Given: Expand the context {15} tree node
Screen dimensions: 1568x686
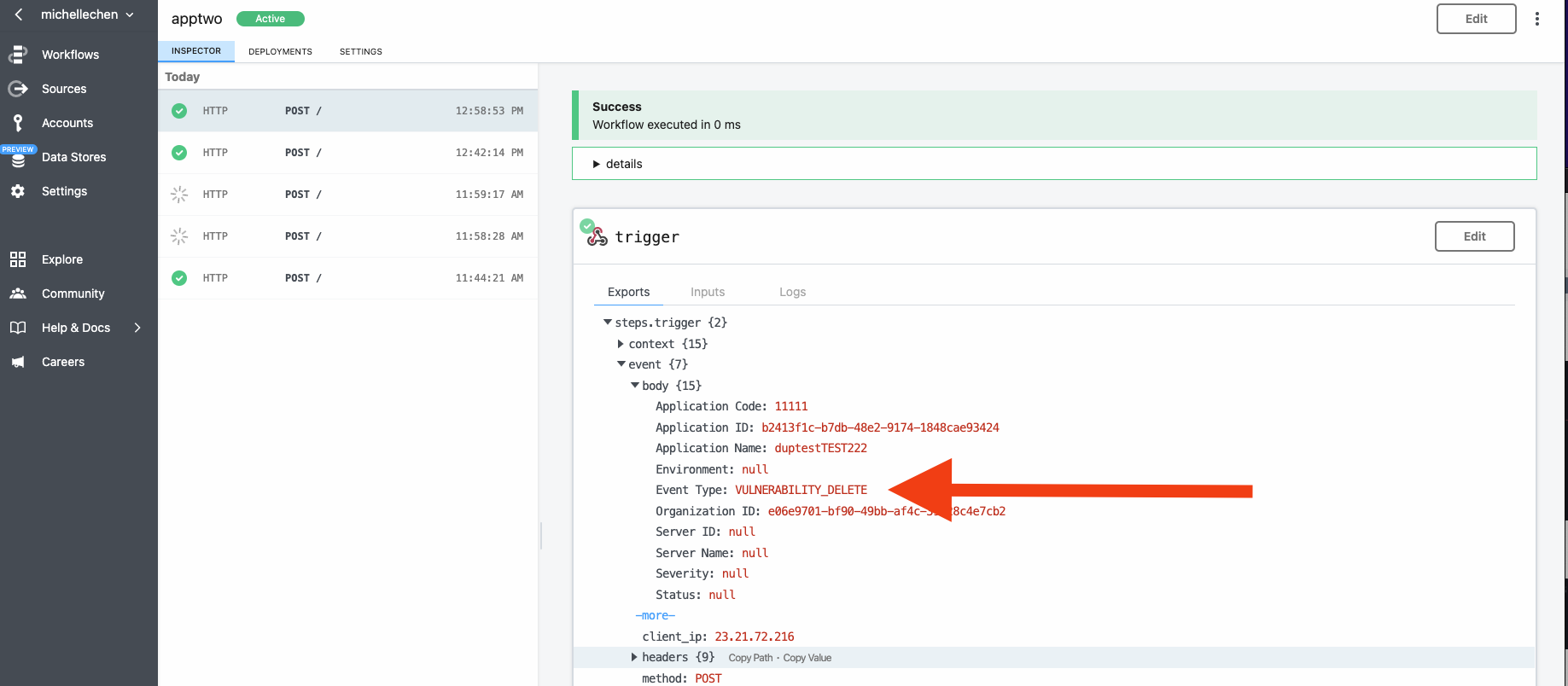Looking at the screenshot, I should pyautogui.click(x=621, y=344).
